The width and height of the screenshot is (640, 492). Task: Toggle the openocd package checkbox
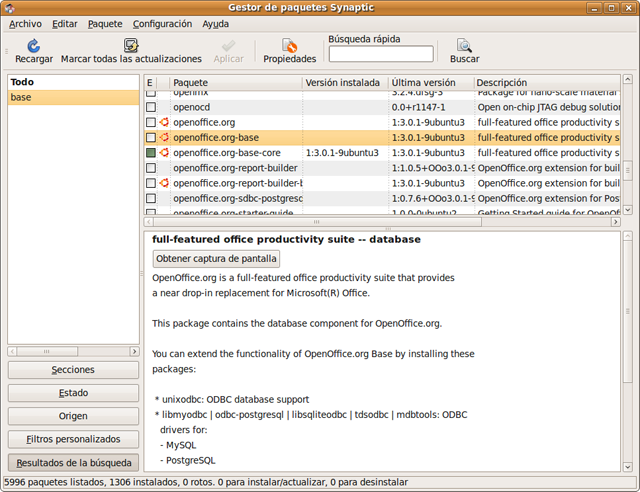click(151, 107)
